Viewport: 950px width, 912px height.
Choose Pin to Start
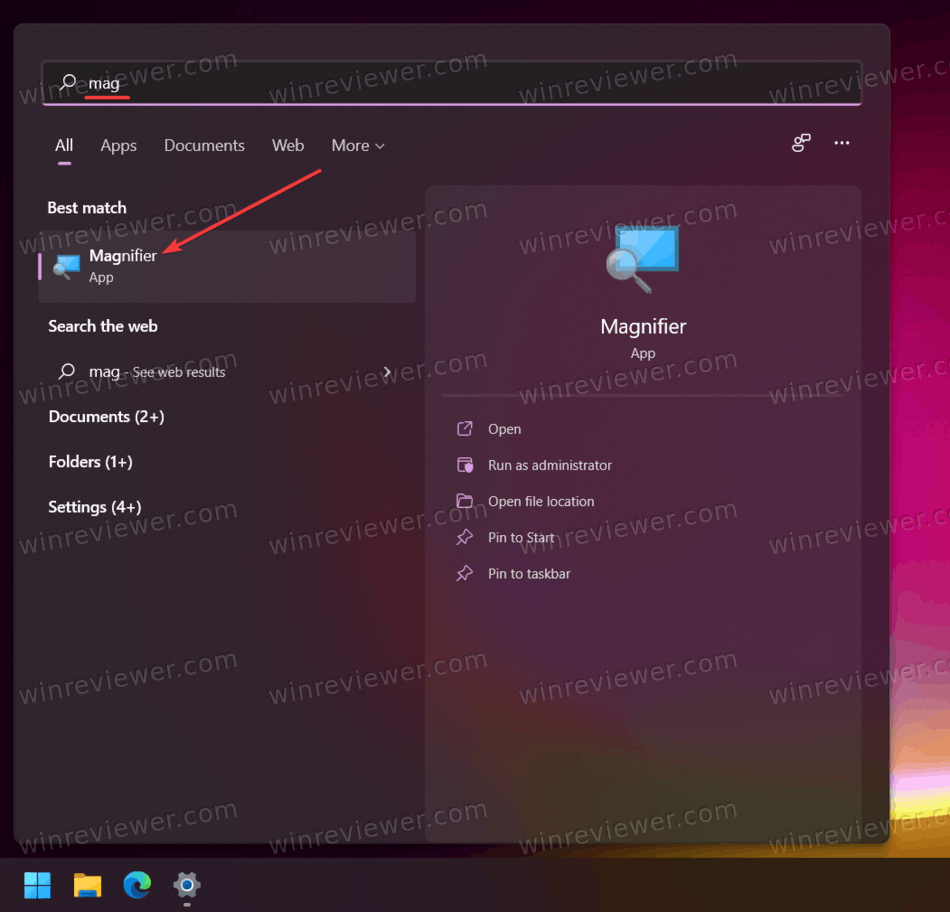pos(521,538)
